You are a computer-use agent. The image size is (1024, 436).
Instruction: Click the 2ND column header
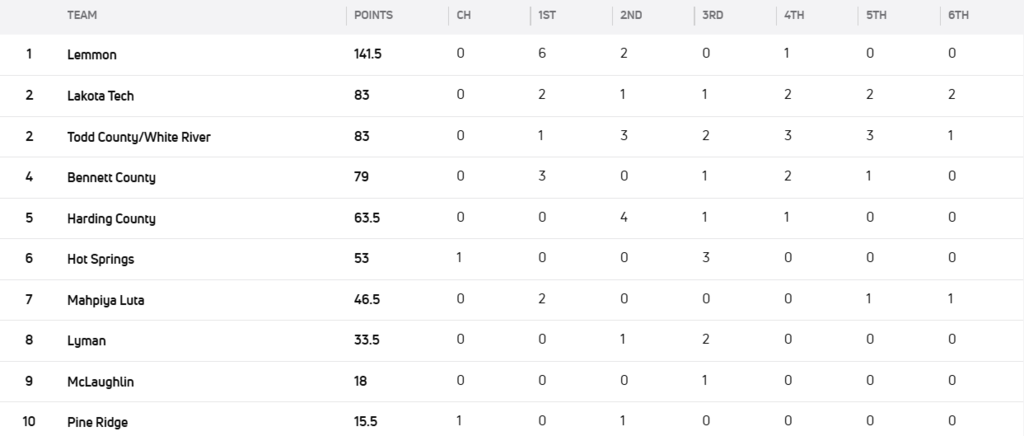631,16
